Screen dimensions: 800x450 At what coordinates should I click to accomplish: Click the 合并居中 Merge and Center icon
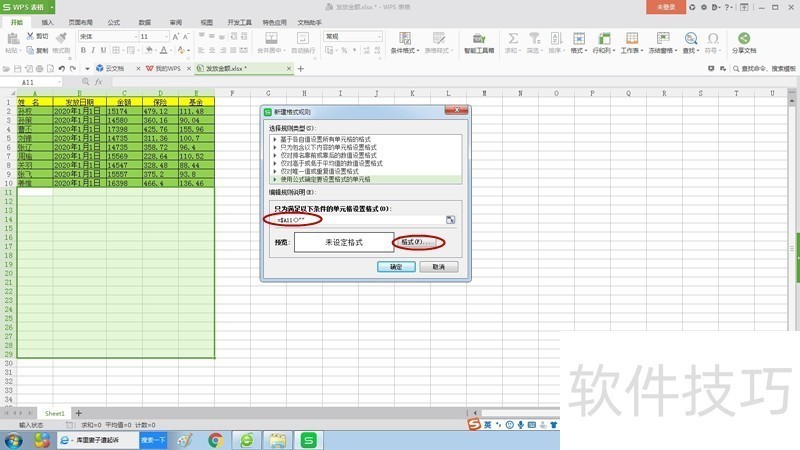(271, 38)
